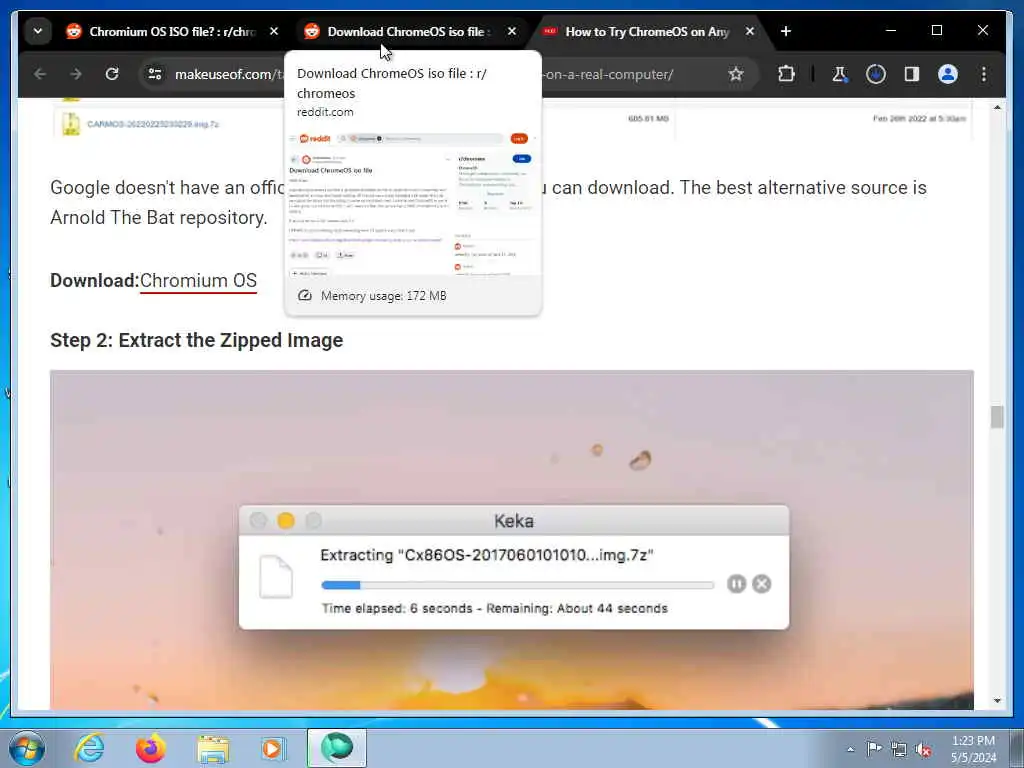Click the Step 2 Extract the Zipped Image heading
Image resolution: width=1024 pixels, height=768 pixels.
click(x=197, y=340)
